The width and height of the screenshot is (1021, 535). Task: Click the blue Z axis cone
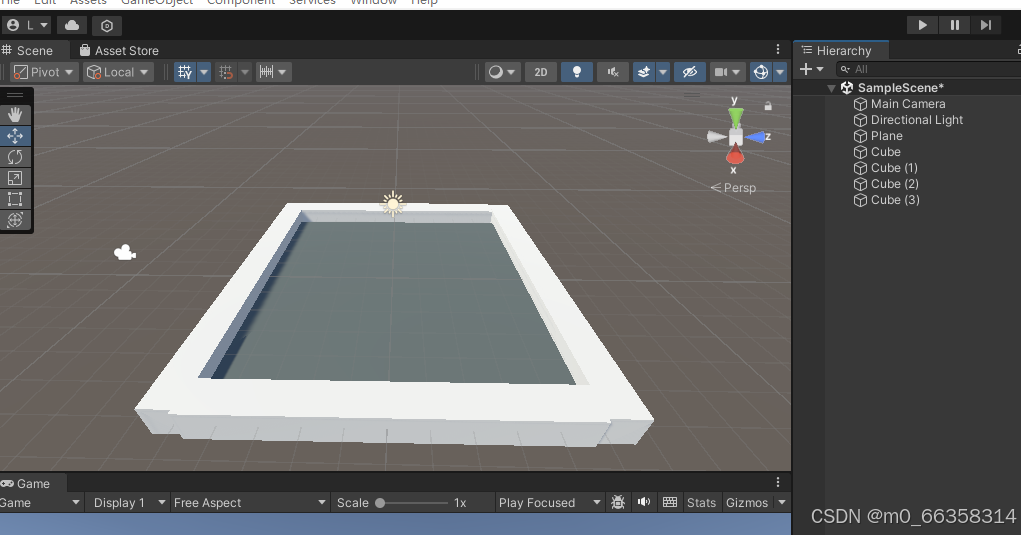755,137
